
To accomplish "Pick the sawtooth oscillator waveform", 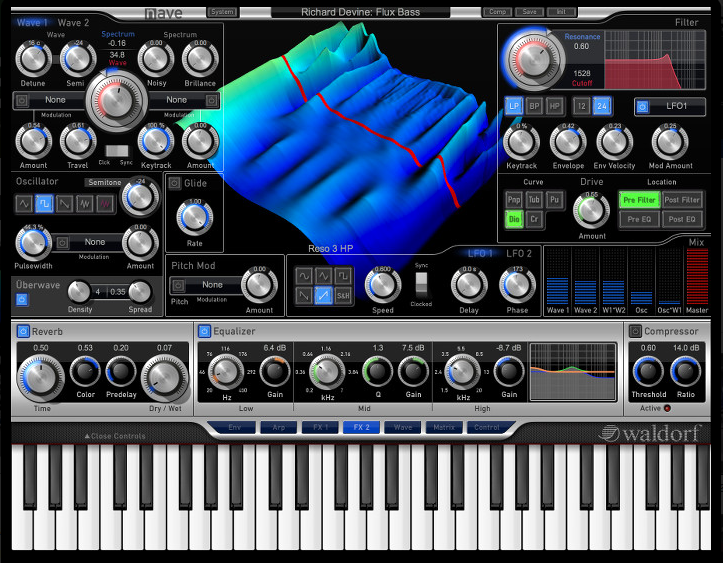I will click(x=64, y=203).
